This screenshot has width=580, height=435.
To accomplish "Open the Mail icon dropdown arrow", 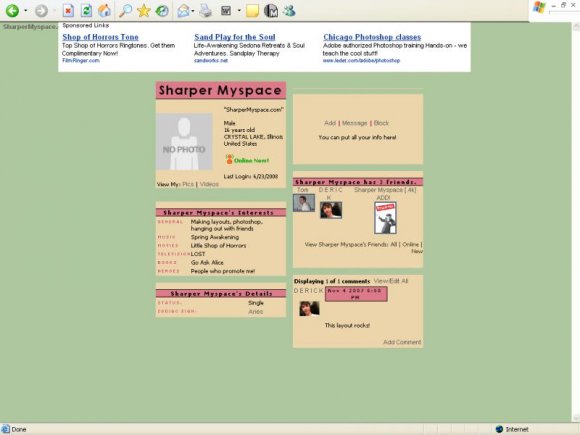I will (x=193, y=11).
